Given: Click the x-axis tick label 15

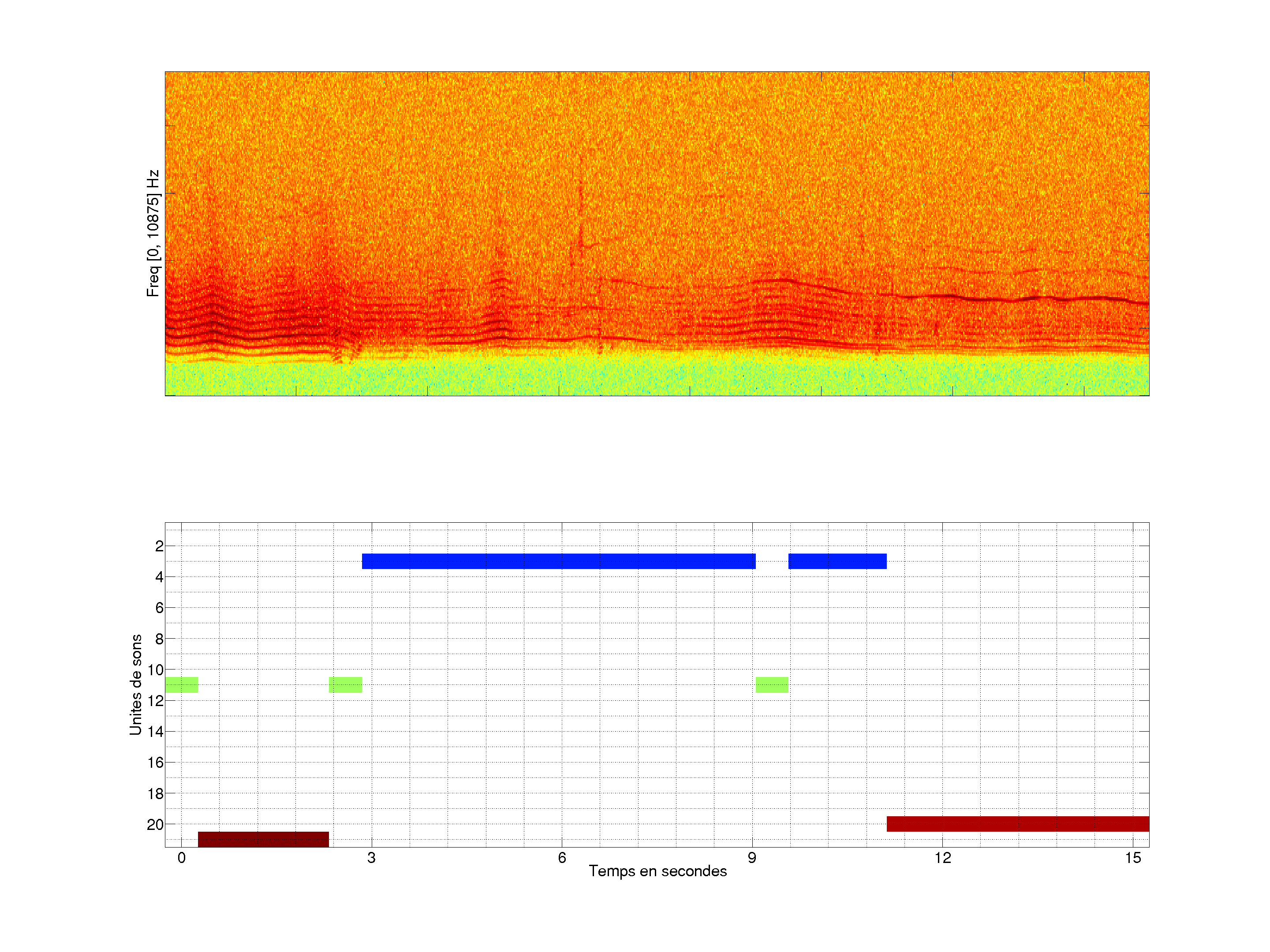Looking at the screenshot, I should (1132, 858).
